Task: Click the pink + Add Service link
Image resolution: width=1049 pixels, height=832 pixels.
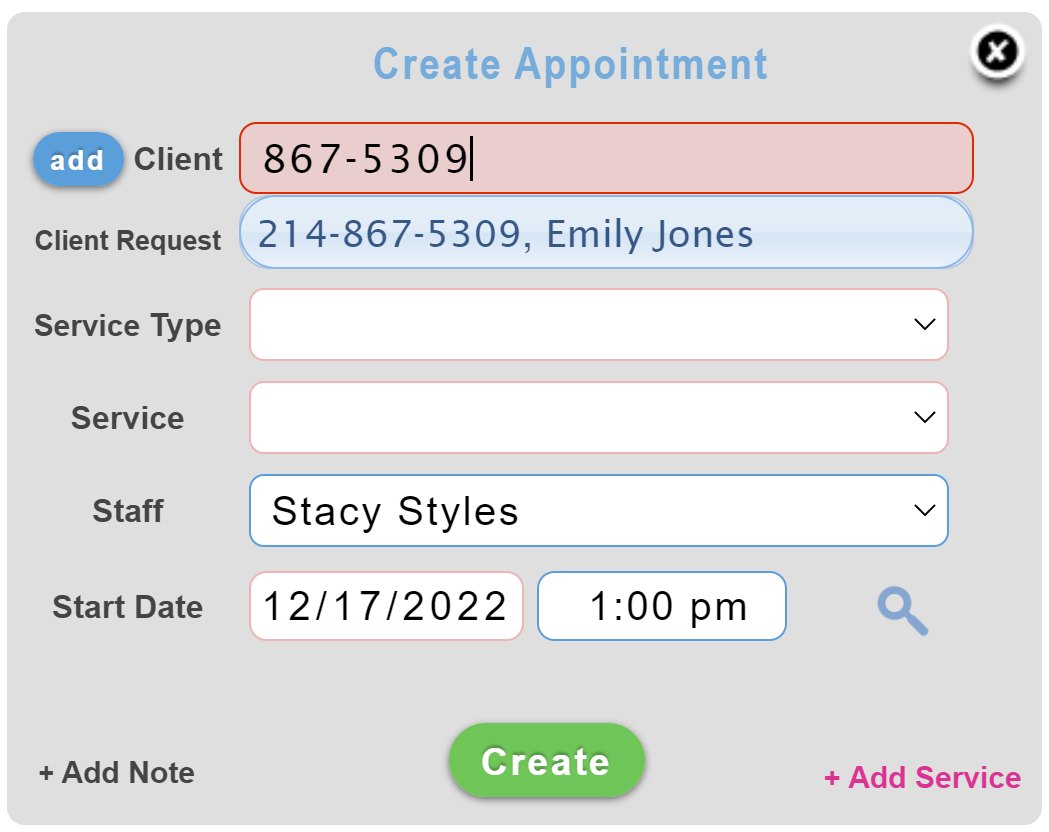Action: tap(923, 777)
